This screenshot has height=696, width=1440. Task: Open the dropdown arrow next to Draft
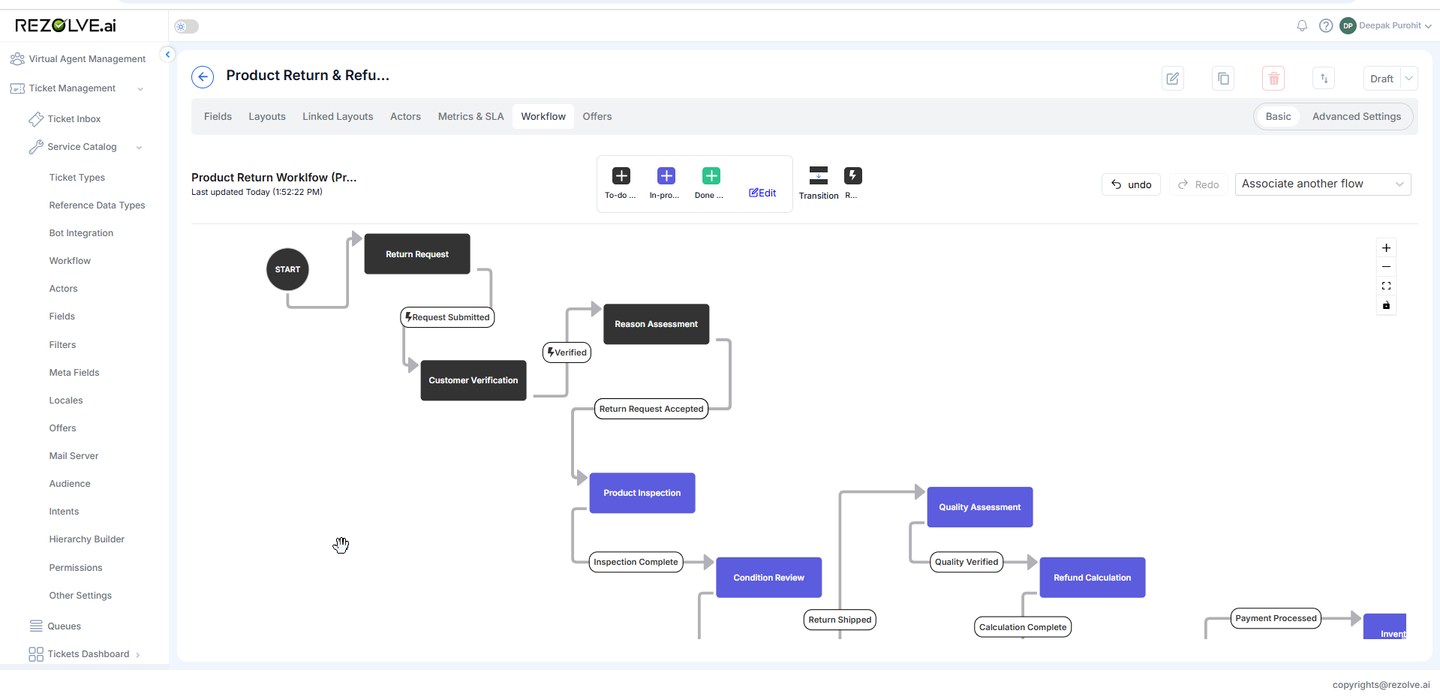pos(1409,79)
